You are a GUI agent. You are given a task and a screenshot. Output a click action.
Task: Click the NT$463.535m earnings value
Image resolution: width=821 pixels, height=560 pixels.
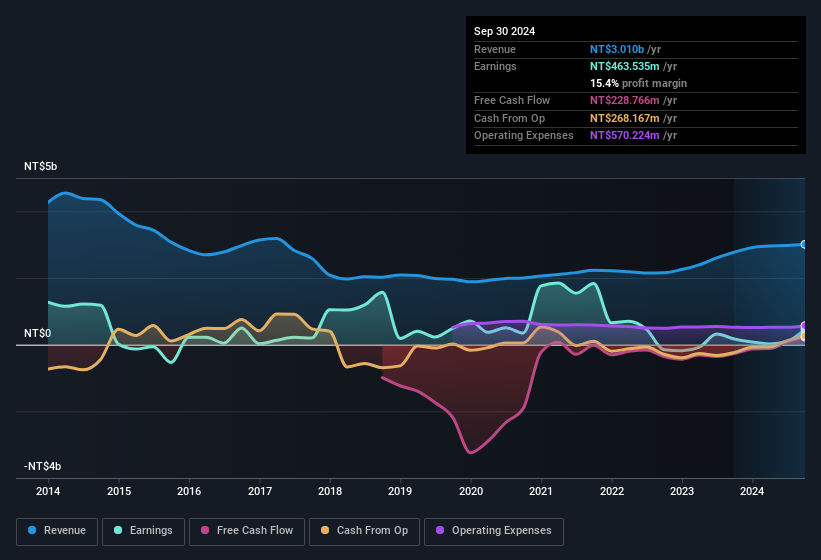point(625,66)
